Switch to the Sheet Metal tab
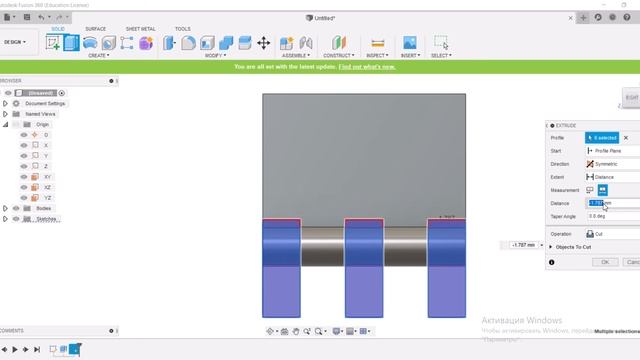Image resolution: width=640 pixels, height=360 pixels. pyautogui.click(x=140, y=29)
